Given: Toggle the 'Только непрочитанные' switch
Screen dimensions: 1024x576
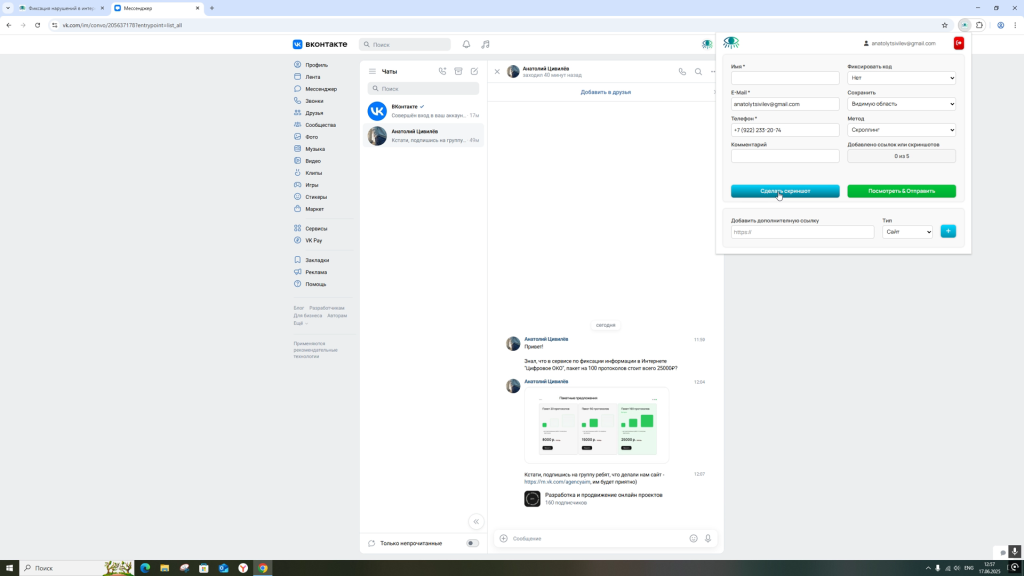Looking at the screenshot, I should 472,543.
